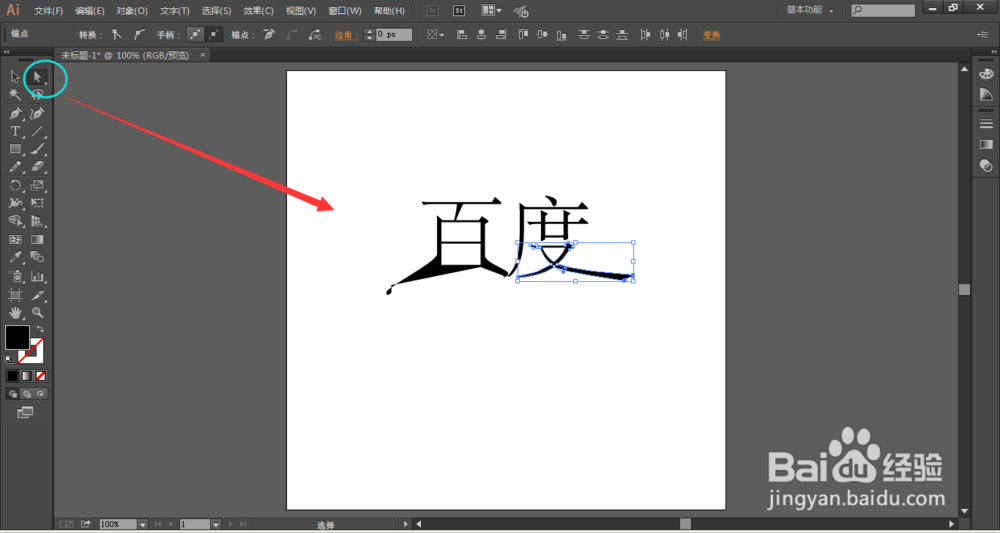Switch to 未标题-1 document tab
Screen dimensions: 1000x533
[125, 55]
